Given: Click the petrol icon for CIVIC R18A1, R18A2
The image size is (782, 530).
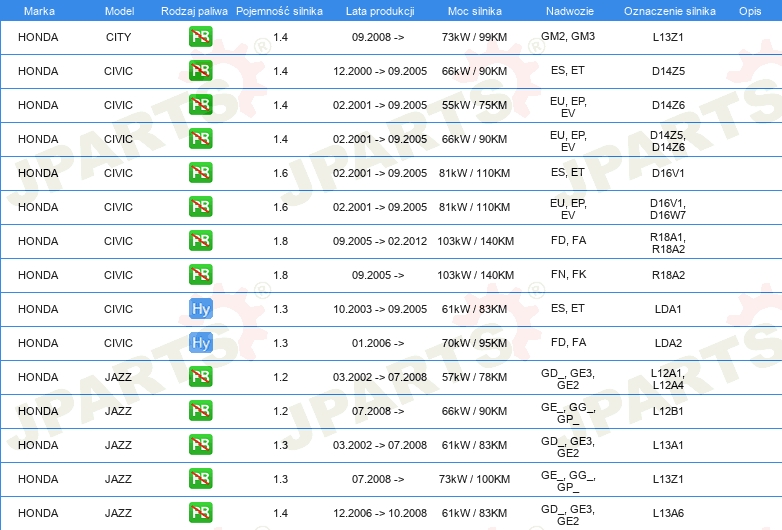Looking at the screenshot, I should pos(200,241).
